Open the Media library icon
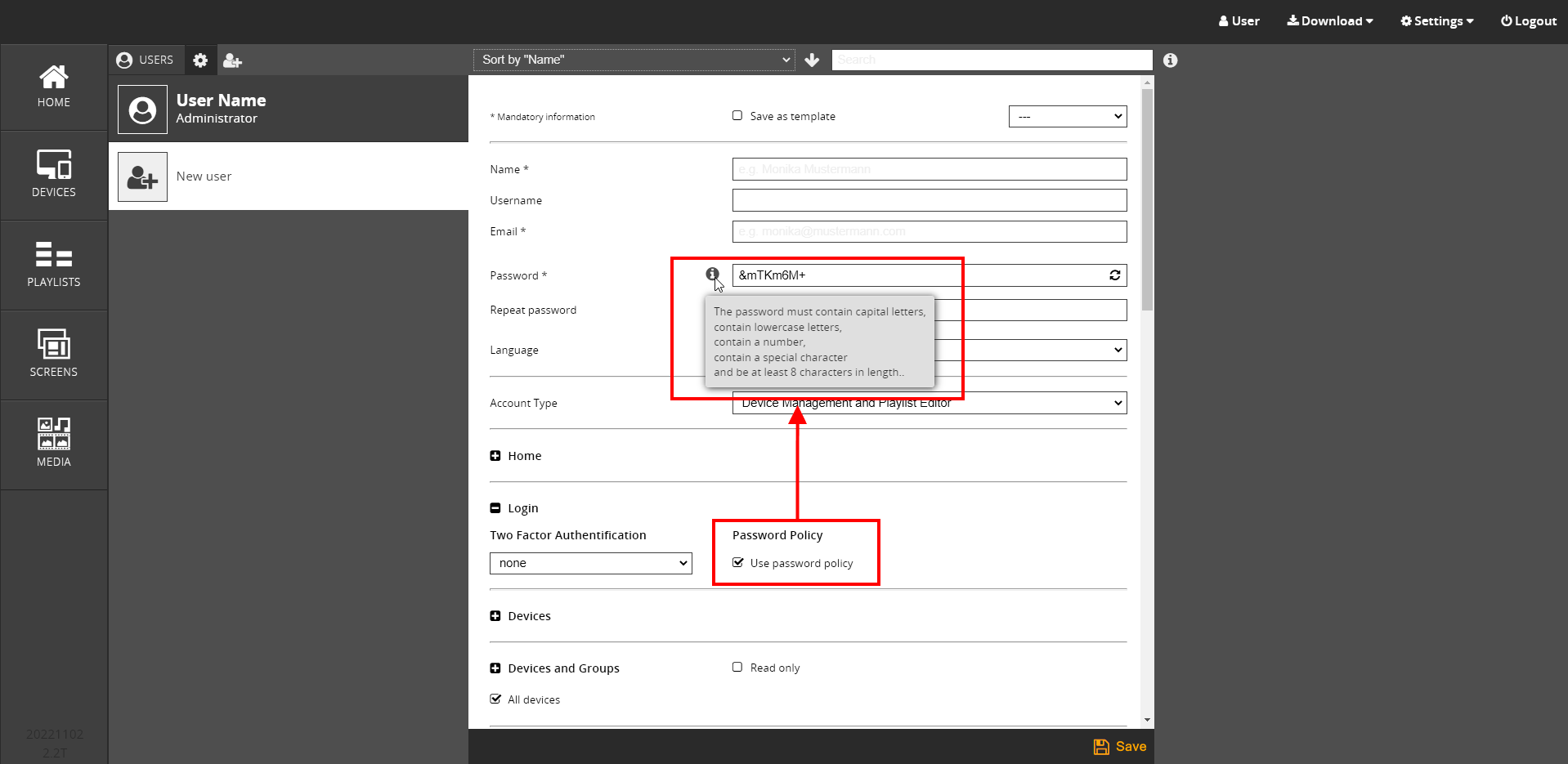This screenshot has height=764, width=1568. tap(54, 444)
